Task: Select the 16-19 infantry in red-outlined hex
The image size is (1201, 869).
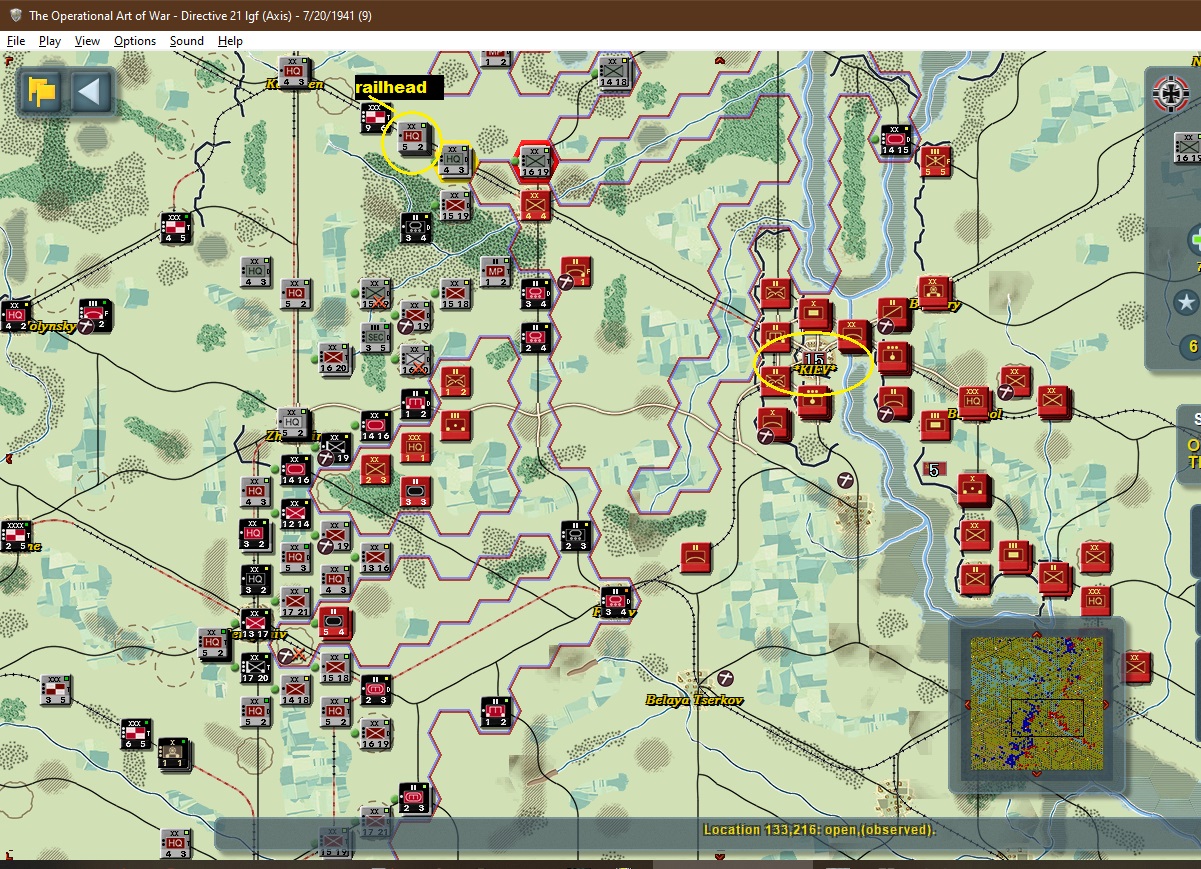Action: click(x=535, y=159)
